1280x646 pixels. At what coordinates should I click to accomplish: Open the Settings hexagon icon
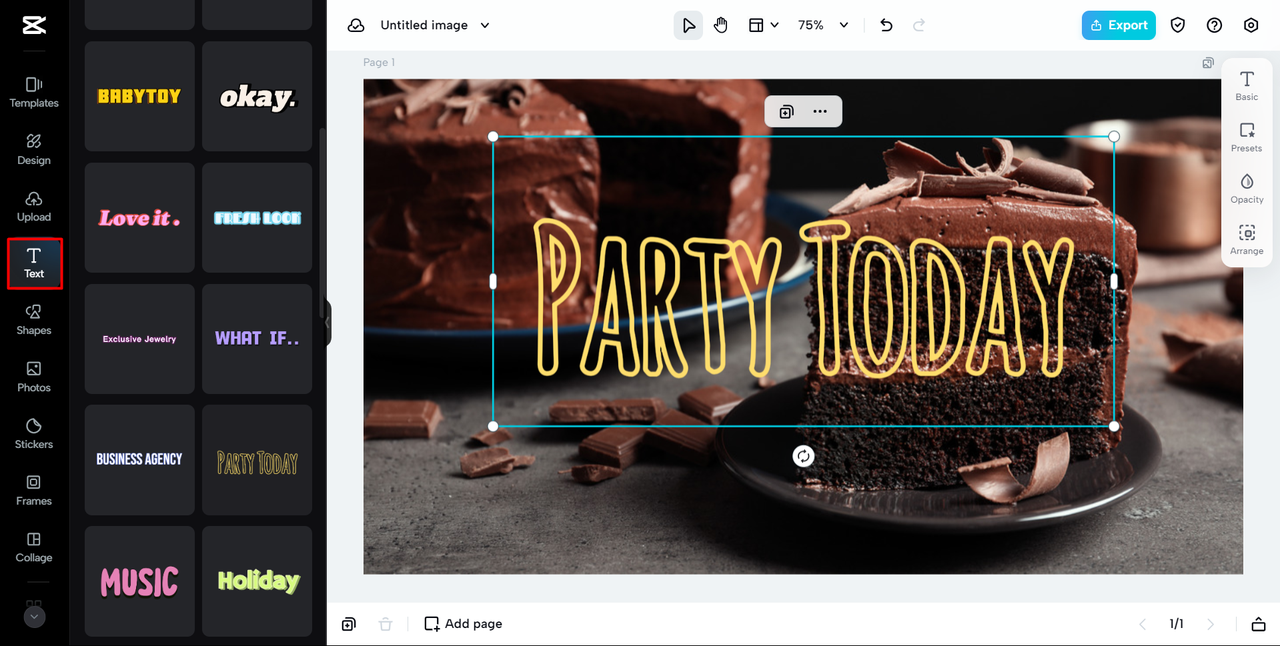click(x=1251, y=25)
